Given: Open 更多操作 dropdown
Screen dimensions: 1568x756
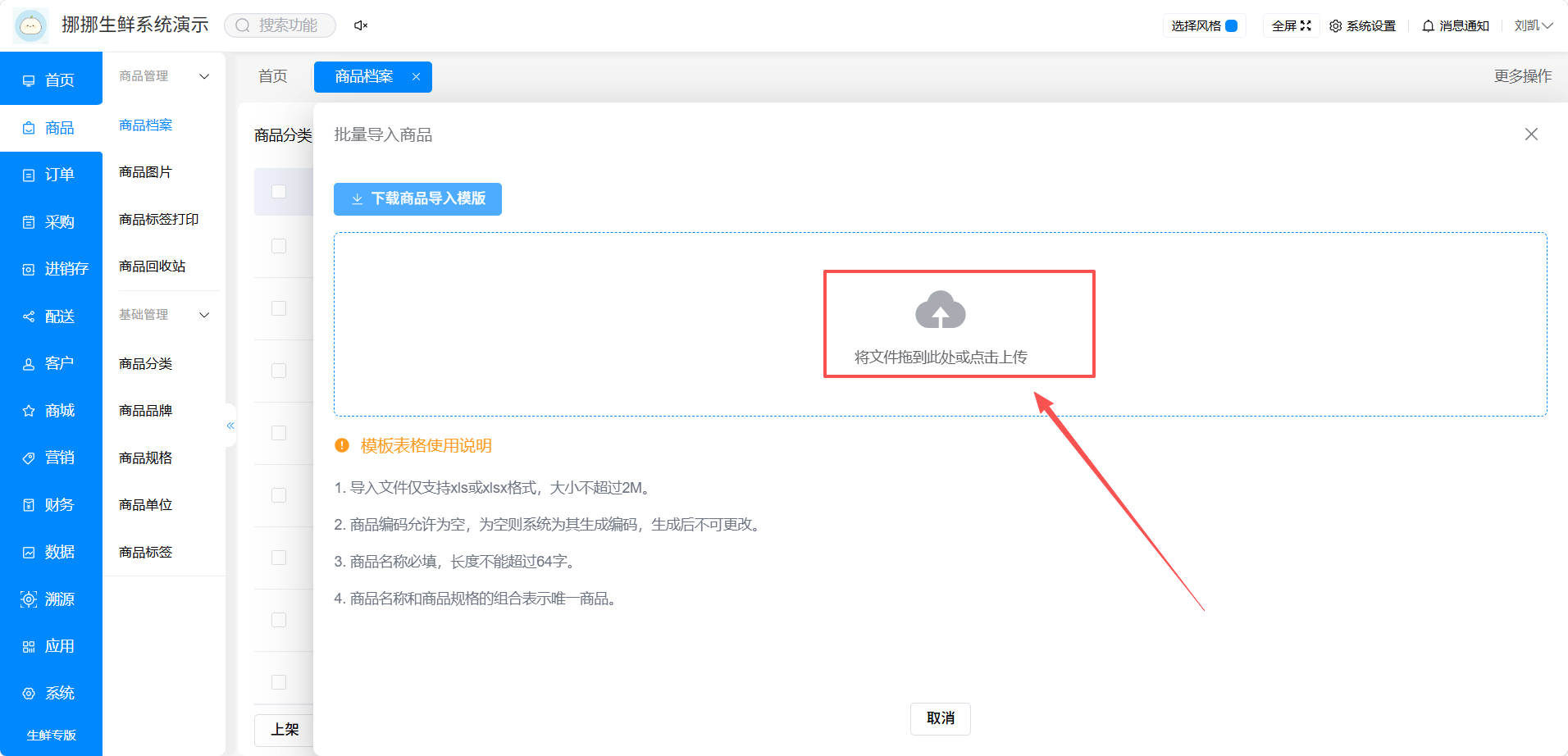Looking at the screenshot, I should 1523,76.
